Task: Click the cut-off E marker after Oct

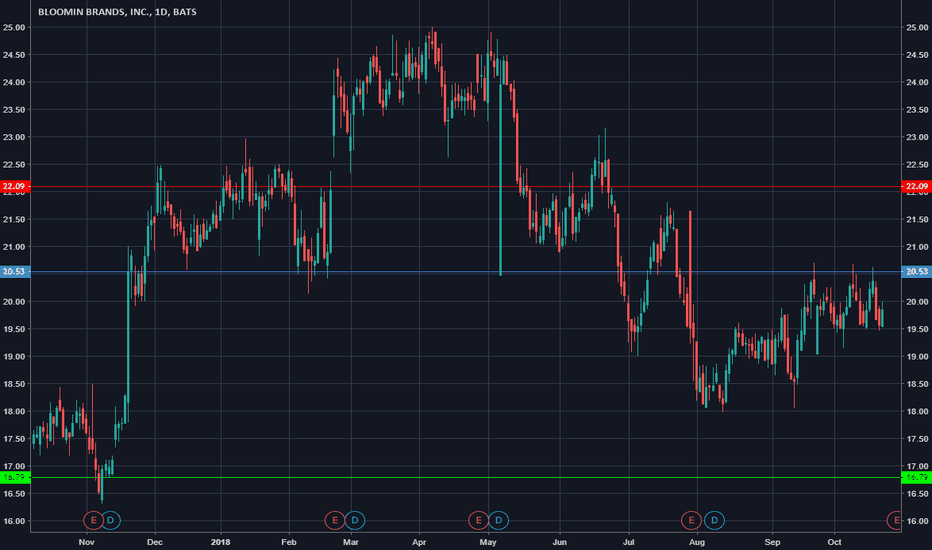Action: point(895,520)
